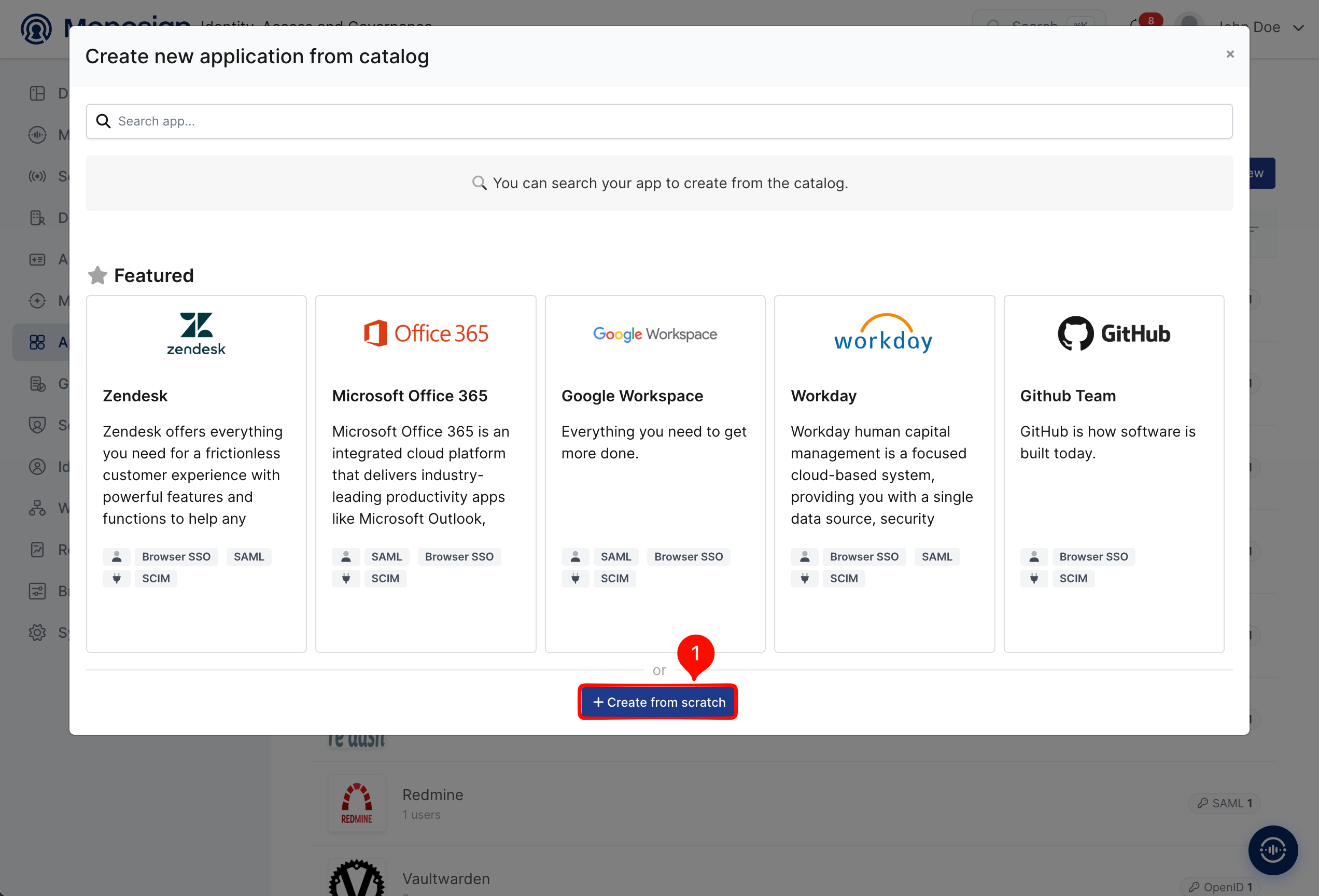This screenshot has height=896, width=1319.
Task: Click the user icon on the Zendesk card
Action: pos(116,557)
